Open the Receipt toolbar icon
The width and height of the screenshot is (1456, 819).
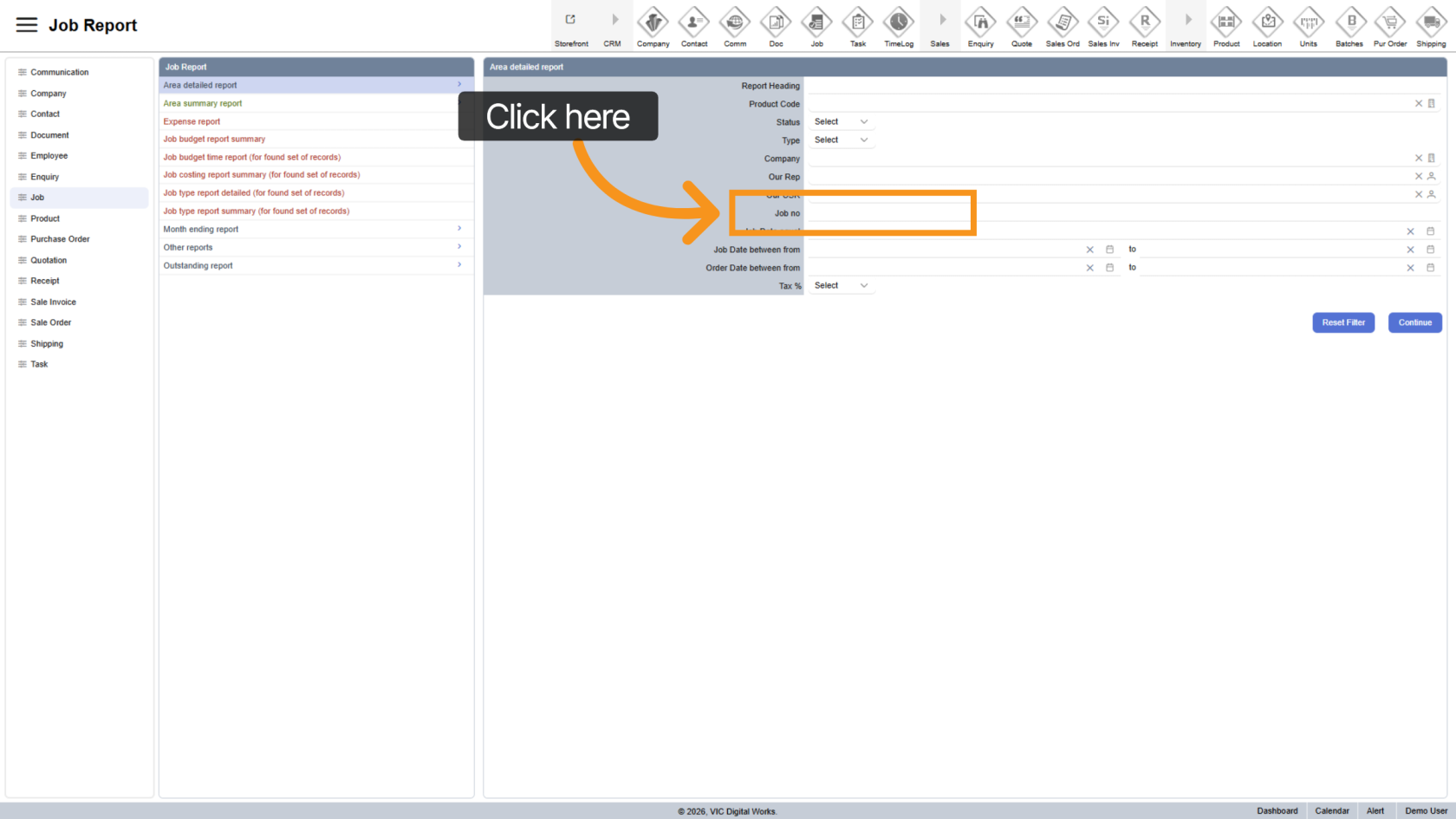pos(1144,23)
